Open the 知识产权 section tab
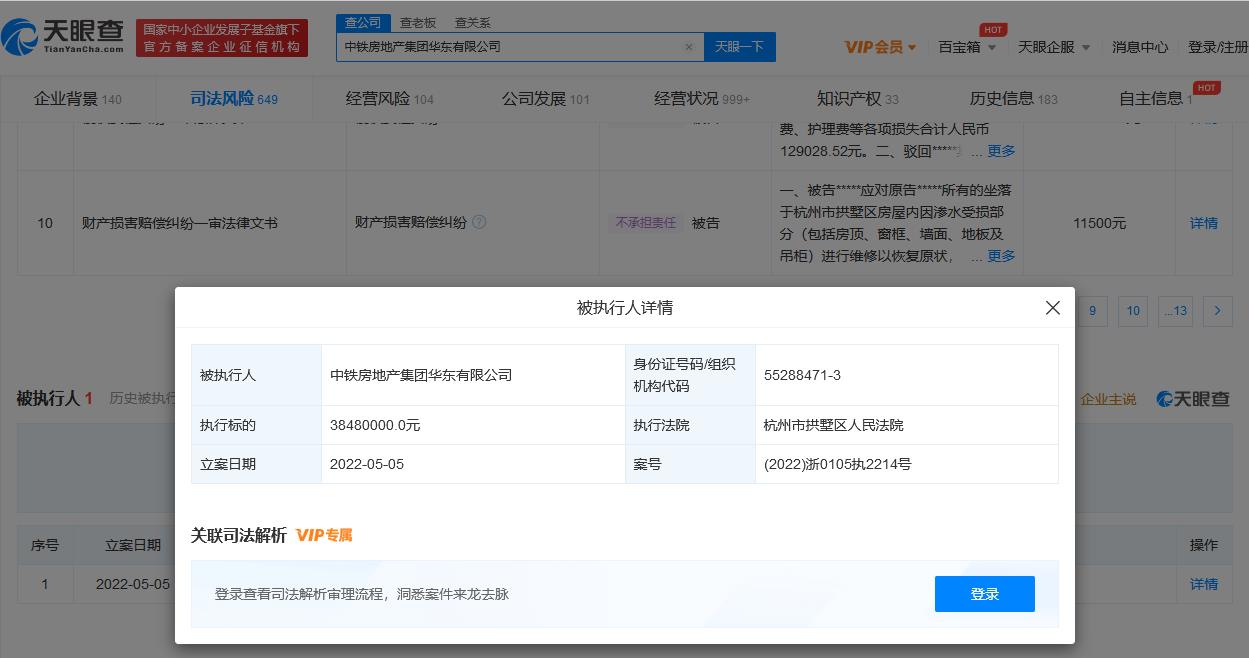Viewport: 1249px width, 658px height. point(858,99)
